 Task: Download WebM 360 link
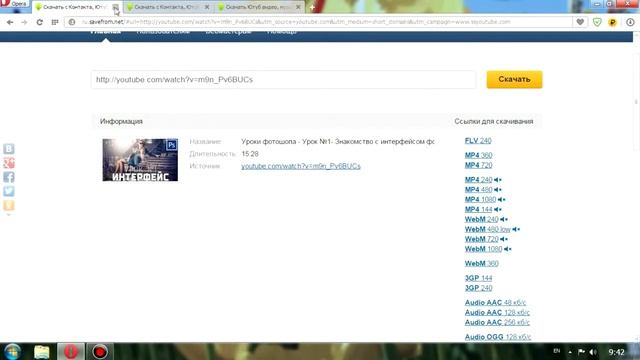482,264
